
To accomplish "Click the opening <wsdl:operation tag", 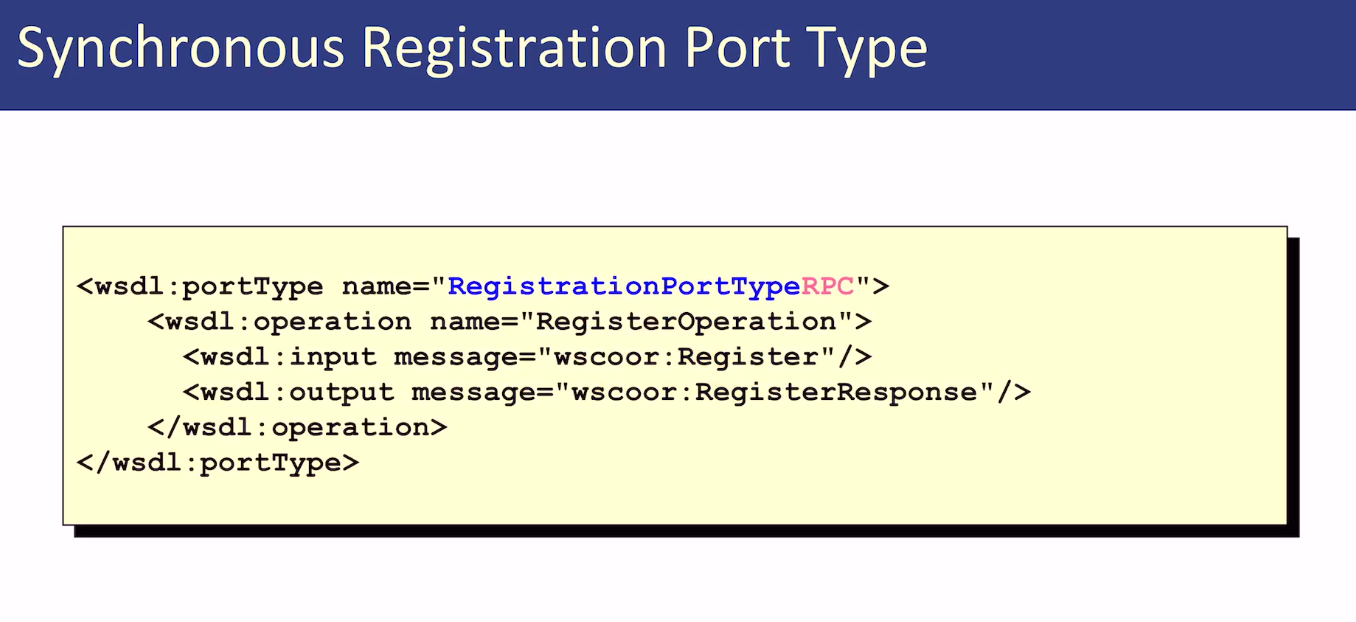I will tap(279, 322).
